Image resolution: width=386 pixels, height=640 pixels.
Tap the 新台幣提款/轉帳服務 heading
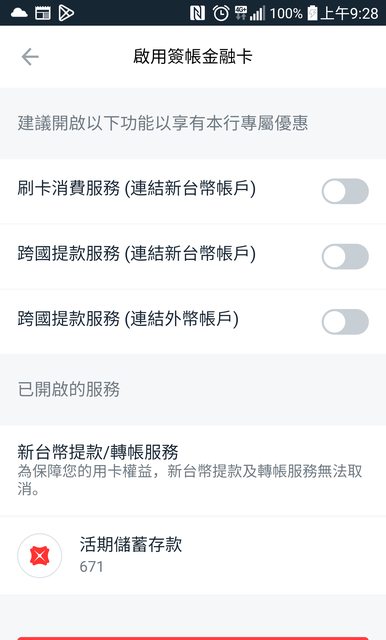[x=98, y=452]
